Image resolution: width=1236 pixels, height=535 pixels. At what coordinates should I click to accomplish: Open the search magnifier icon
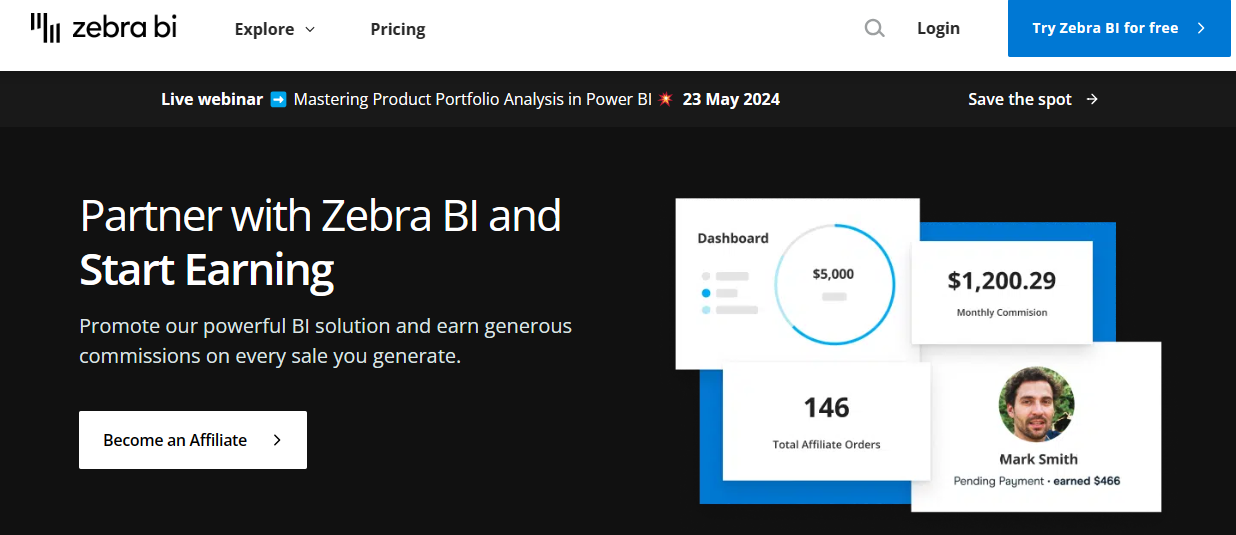pyautogui.click(x=874, y=28)
